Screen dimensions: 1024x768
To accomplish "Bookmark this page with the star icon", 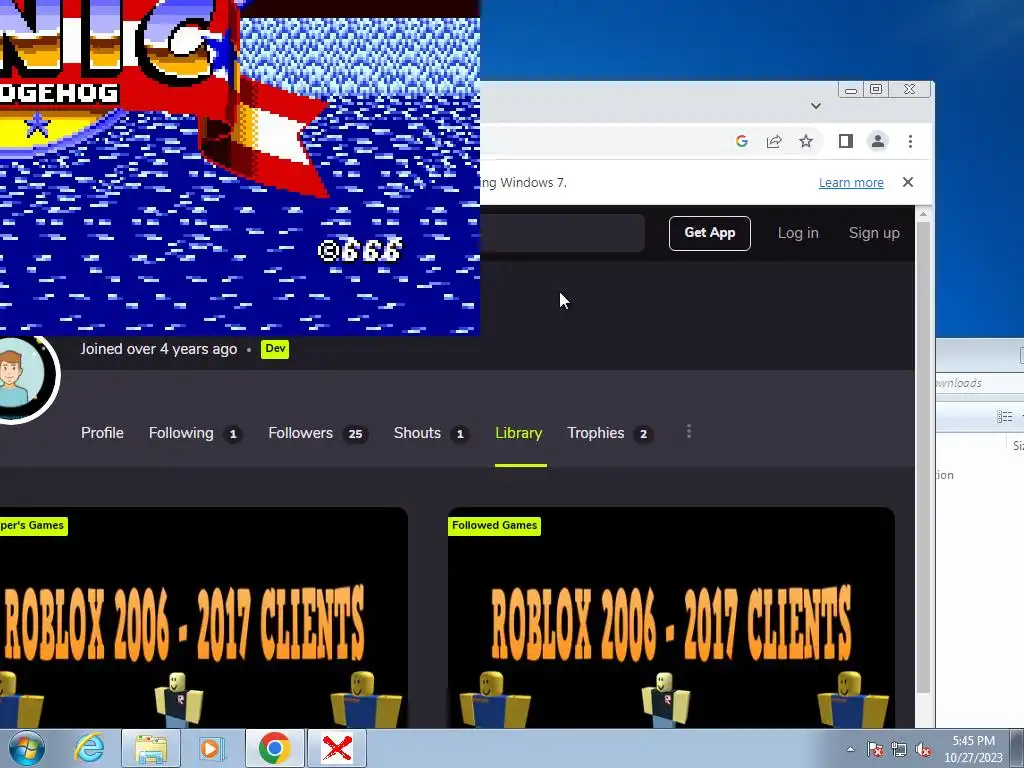I will pyautogui.click(x=806, y=141).
